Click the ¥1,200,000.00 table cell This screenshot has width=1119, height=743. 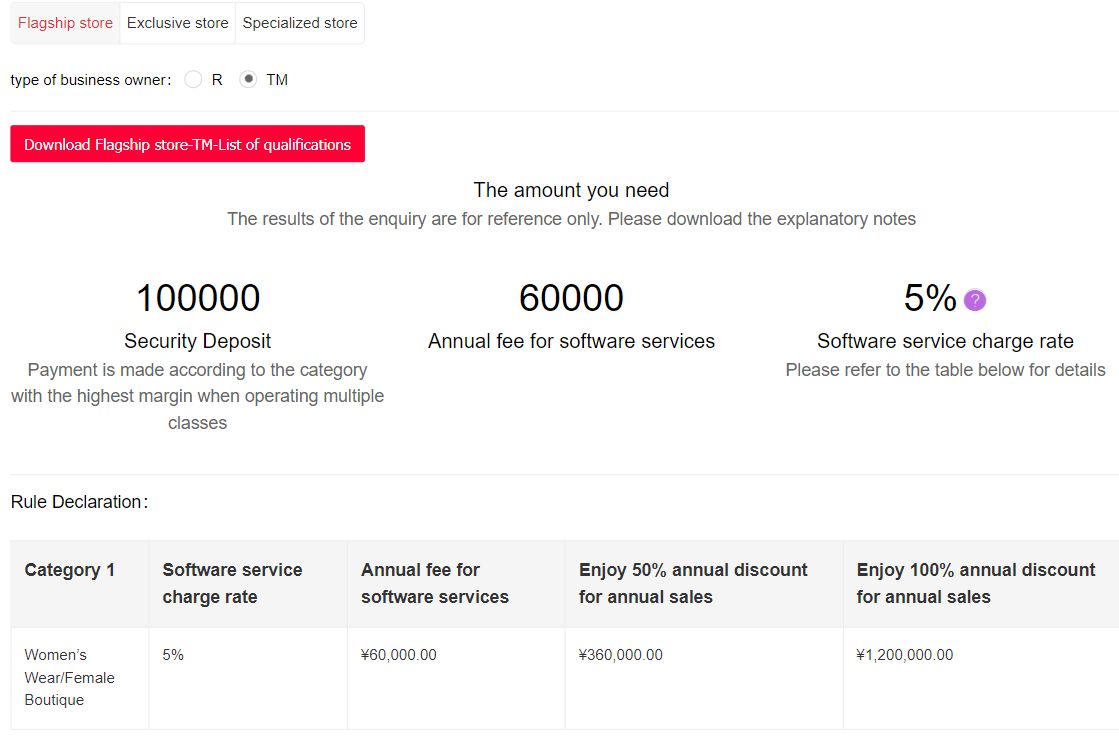pyautogui.click(x=904, y=655)
